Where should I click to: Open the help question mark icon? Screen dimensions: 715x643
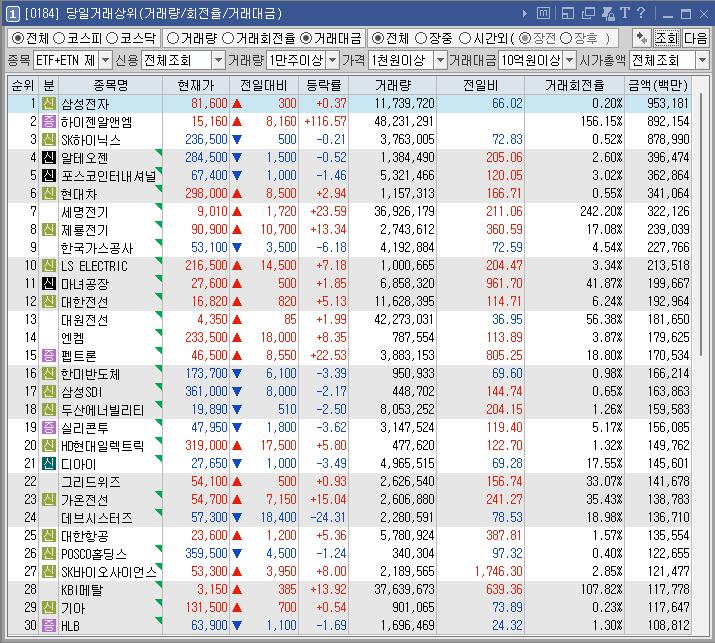(641, 13)
